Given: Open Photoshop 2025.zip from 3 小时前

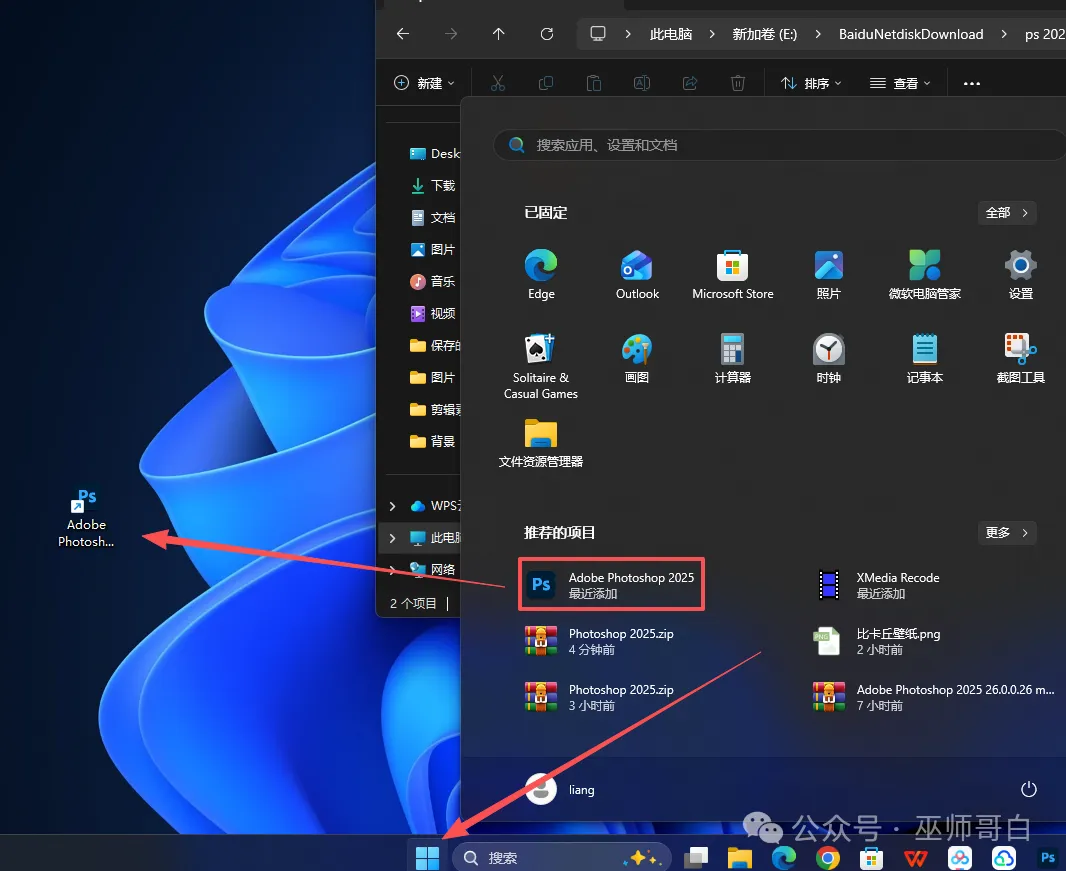Looking at the screenshot, I should 600,697.
